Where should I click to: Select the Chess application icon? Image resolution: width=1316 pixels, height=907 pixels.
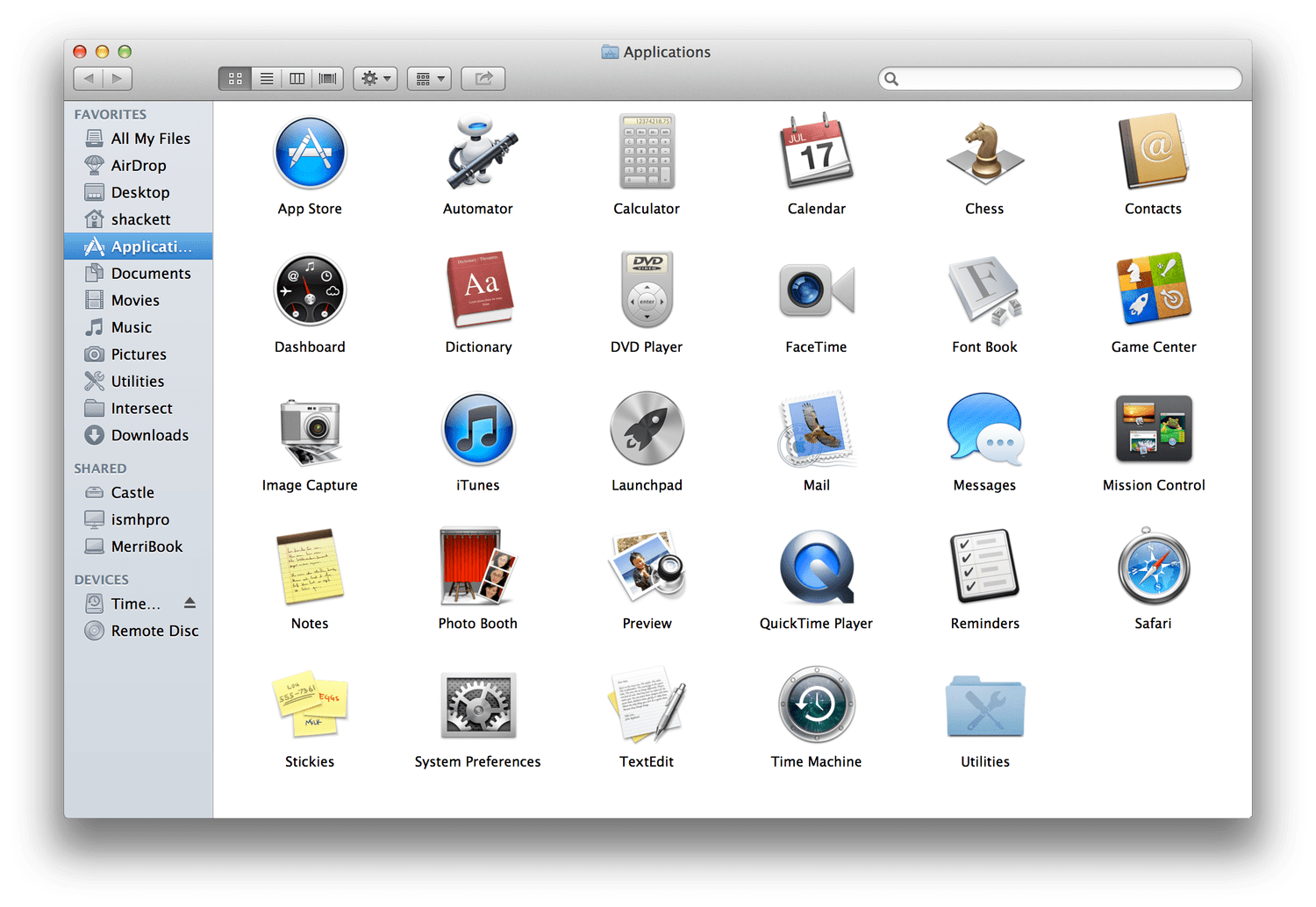point(984,153)
